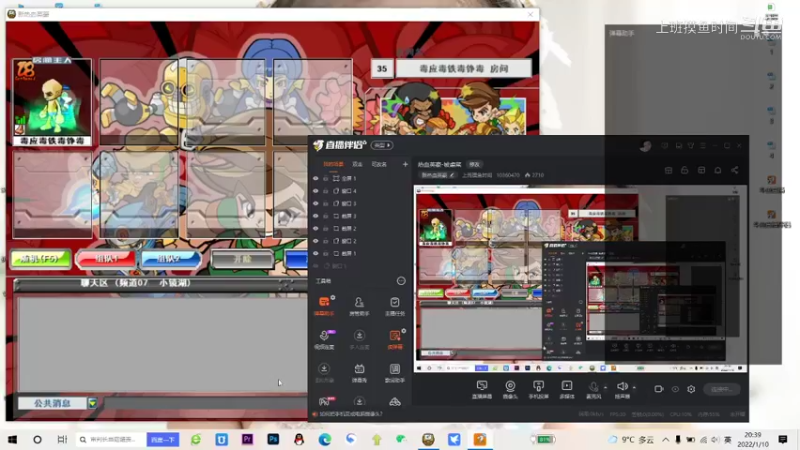Expand the microphone options arrow
Screen dimensions: 800x450
605,387
